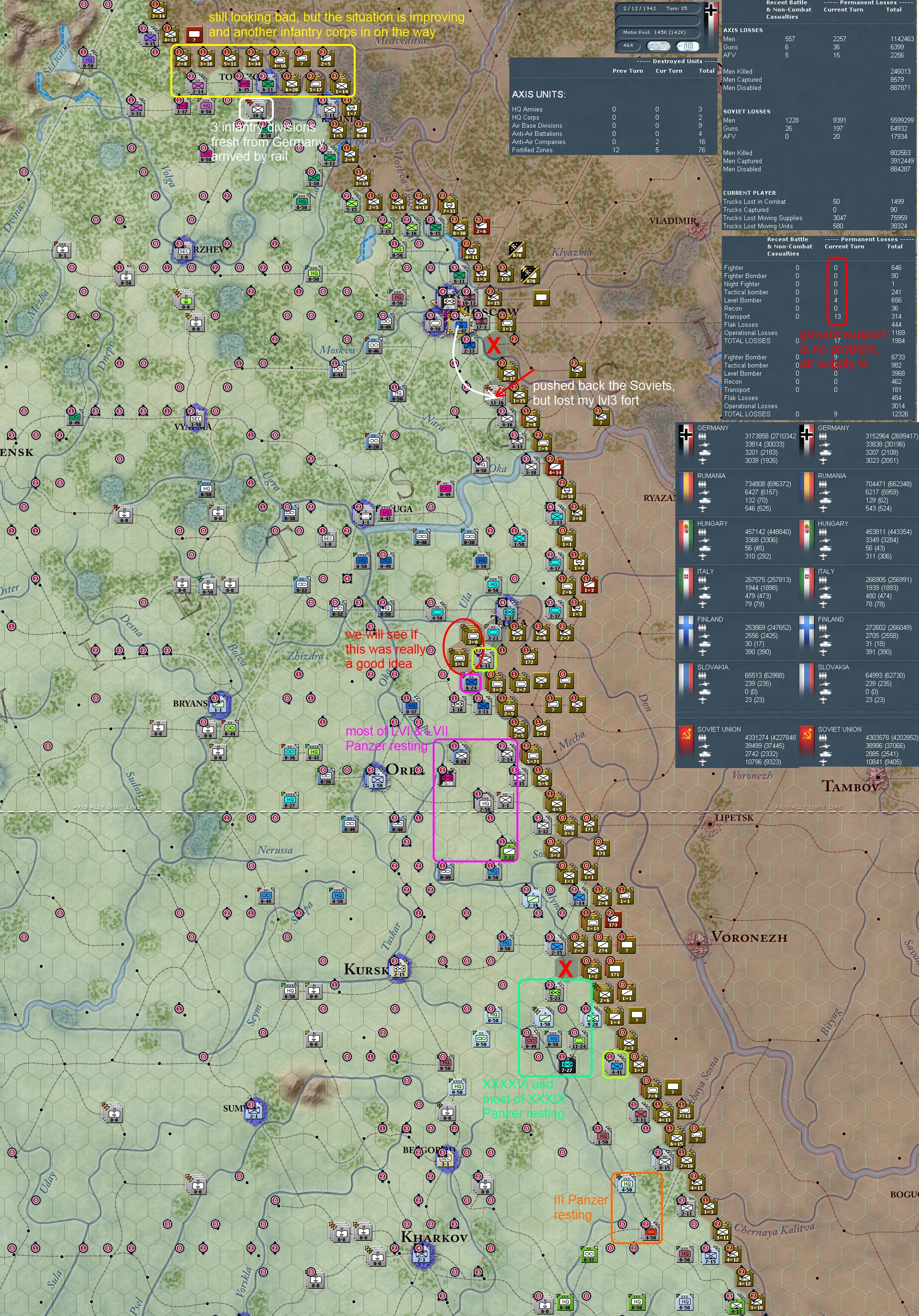This screenshot has width=919, height=1316.
Task: Select the Soviet 2=8 rifle counter
Action: tap(182, 58)
